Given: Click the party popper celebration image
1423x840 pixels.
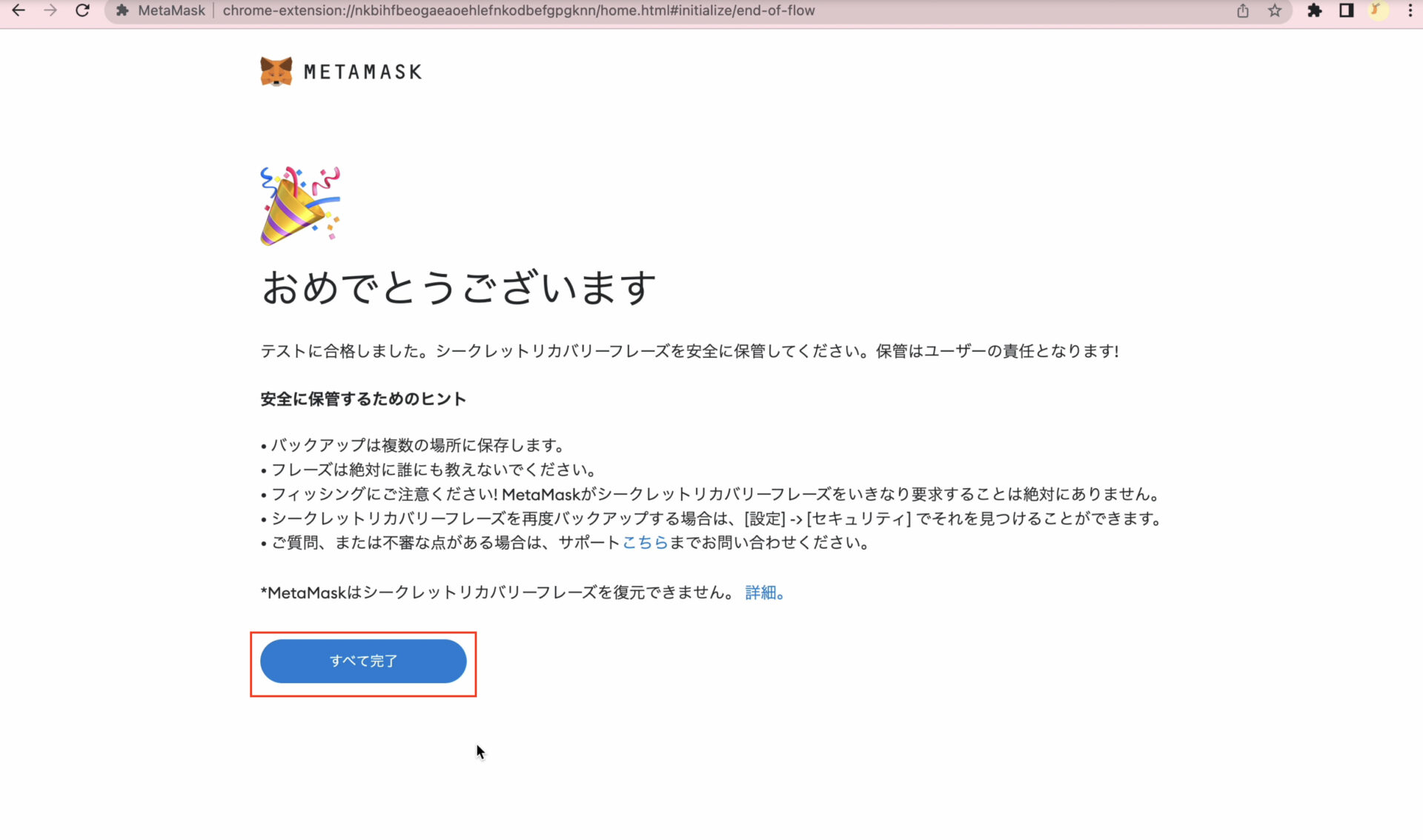Looking at the screenshot, I should 300,206.
